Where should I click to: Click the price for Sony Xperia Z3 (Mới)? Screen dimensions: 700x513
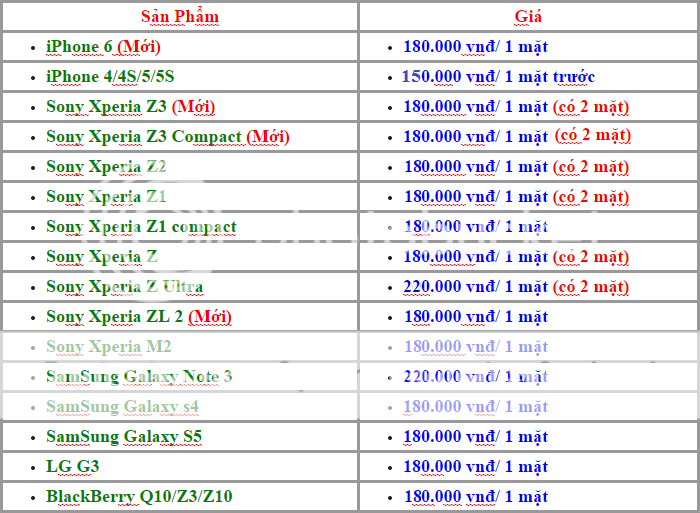pyautogui.click(x=516, y=107)
